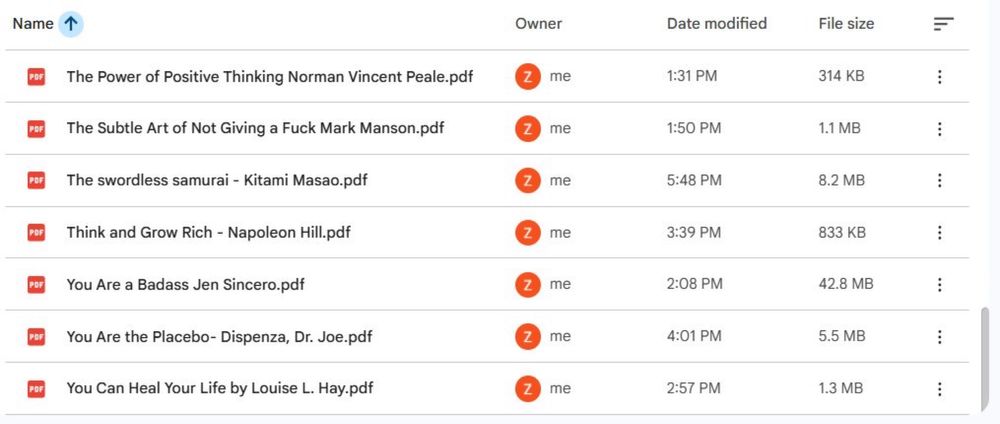Click PDF icon of You Are a Badass
This screenshot has width=1000, height=424.
click(37, 285)
